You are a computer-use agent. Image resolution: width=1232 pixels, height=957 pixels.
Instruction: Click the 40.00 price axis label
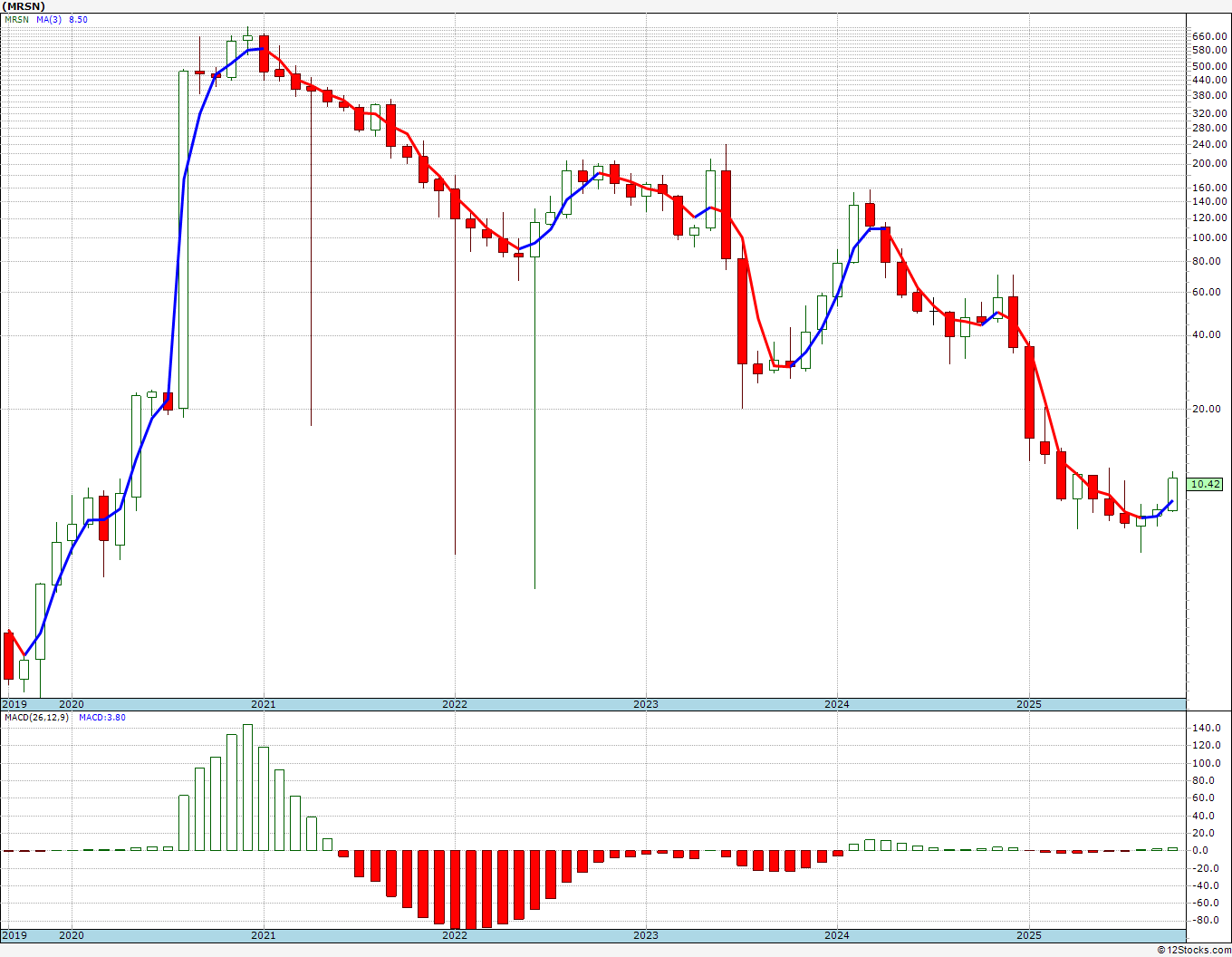pyautogui.click(x=1208, y=334)
